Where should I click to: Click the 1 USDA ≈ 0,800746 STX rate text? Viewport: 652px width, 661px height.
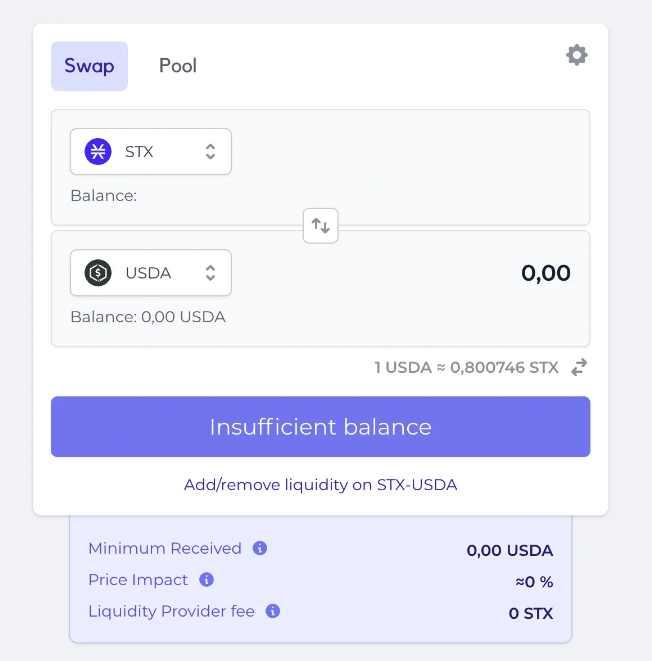(x=467, y=368)
